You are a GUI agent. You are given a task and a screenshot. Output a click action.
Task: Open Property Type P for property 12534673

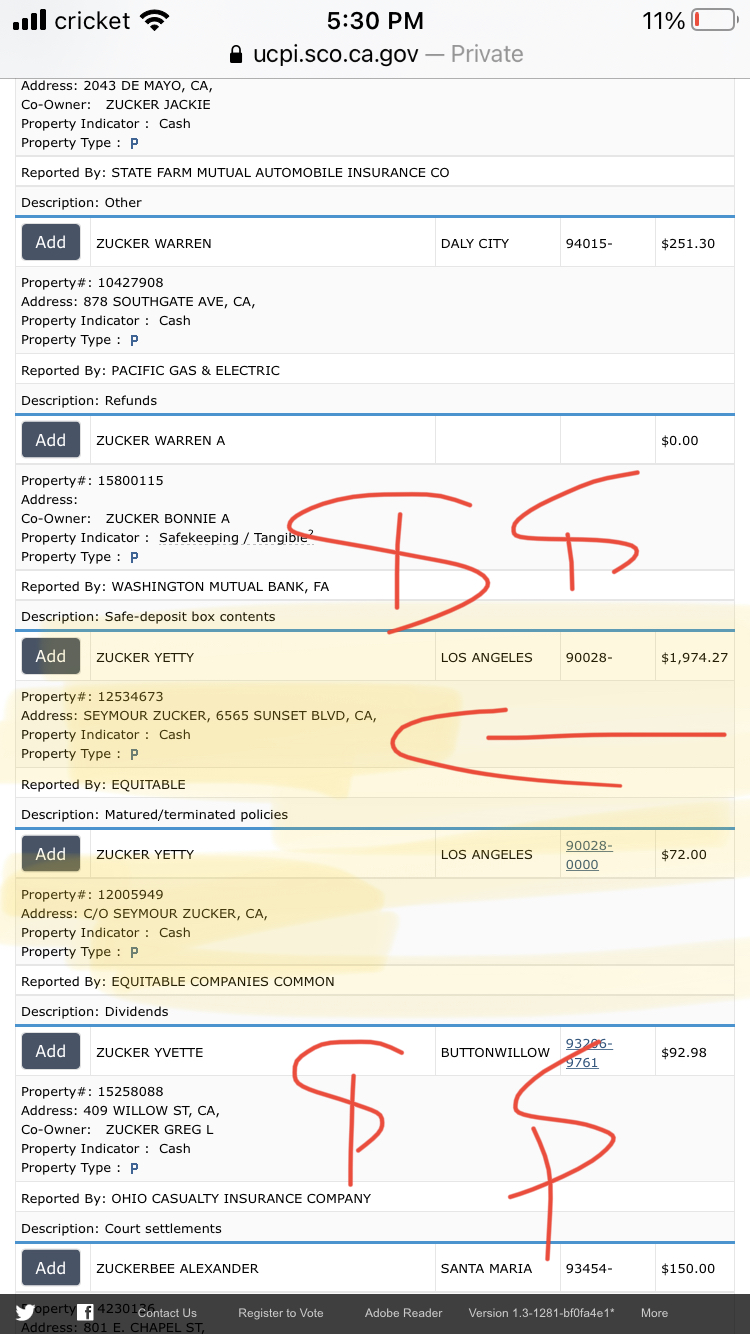(x=134, y=754)
